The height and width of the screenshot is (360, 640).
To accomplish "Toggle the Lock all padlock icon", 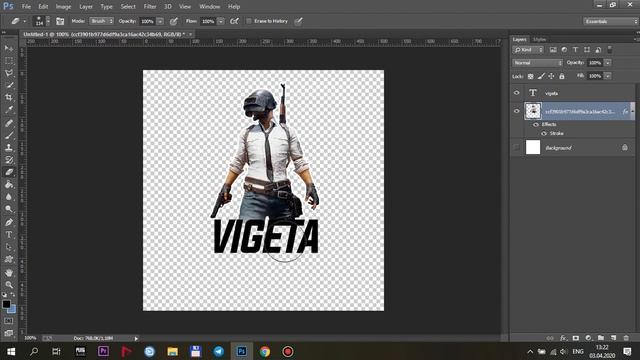I will tap(562, 76).
